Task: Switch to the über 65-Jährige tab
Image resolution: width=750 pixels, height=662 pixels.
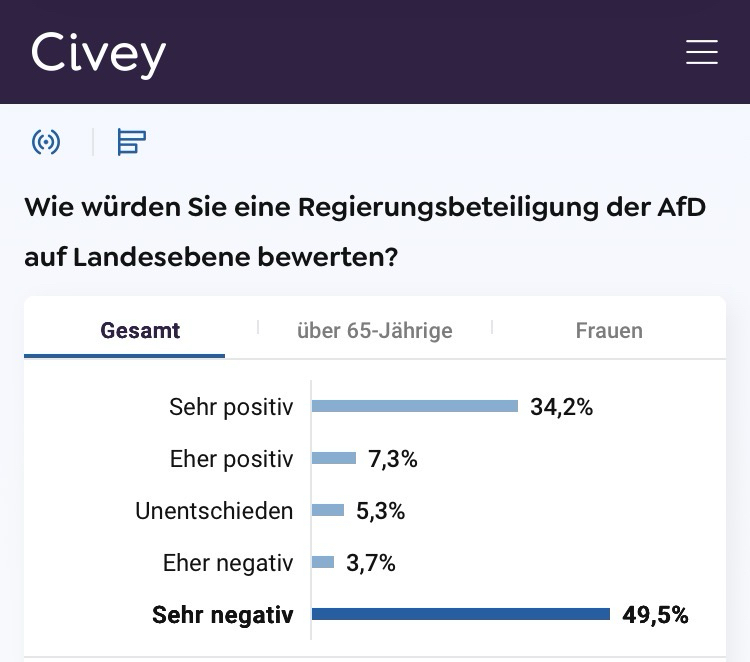Action: [x=374, y=330]
